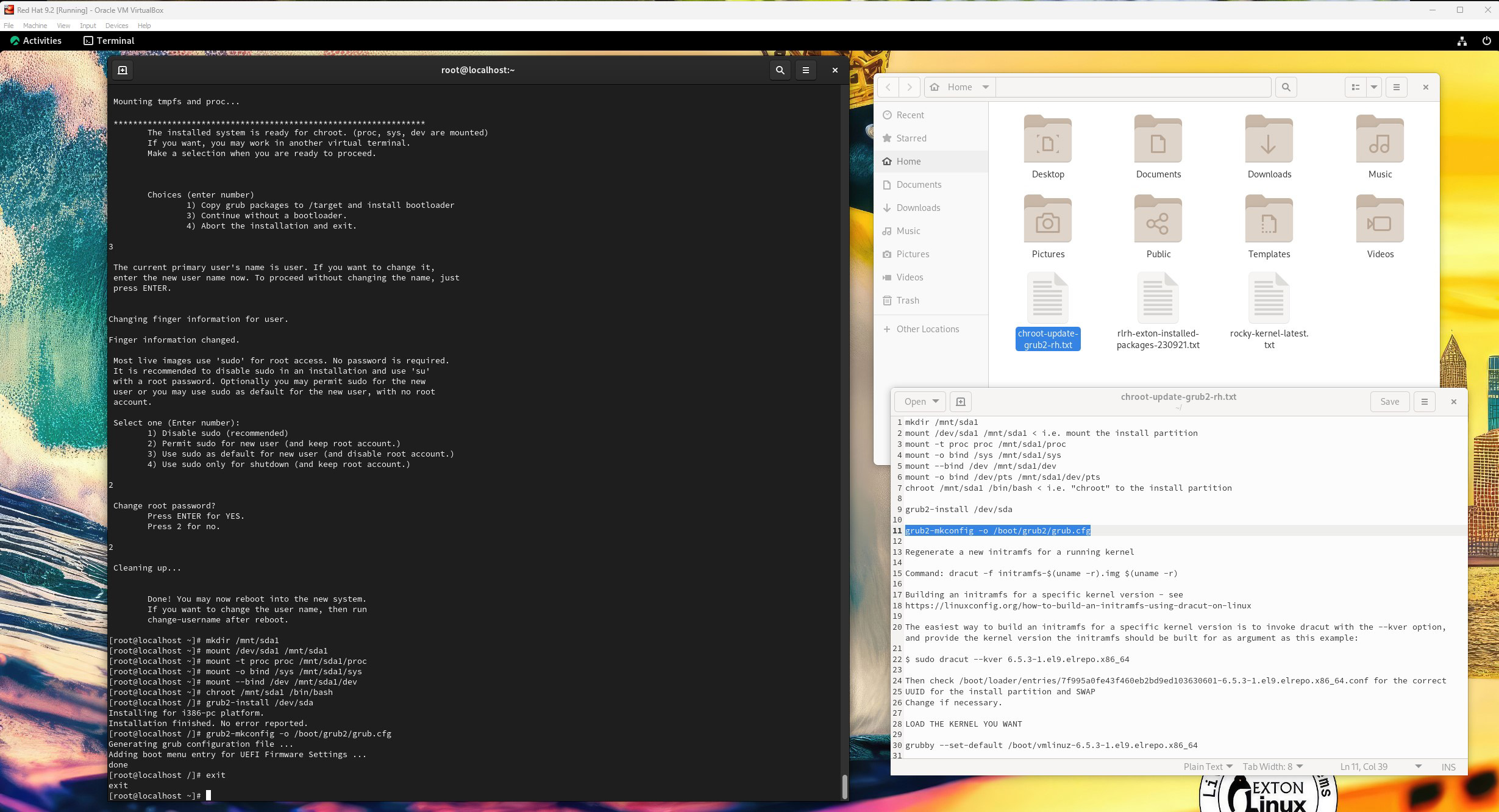Select Downloads in the Files sidebar
The height and width of the screenshot is (812, 1499).
tap(931, 208)
